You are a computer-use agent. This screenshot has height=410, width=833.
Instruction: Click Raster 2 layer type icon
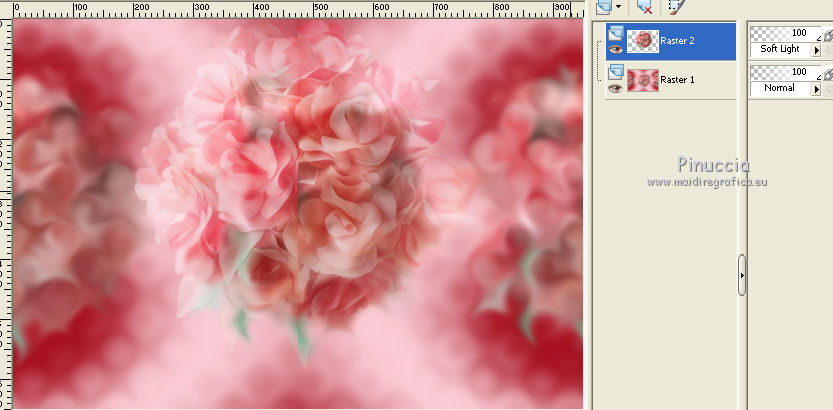[615, 33]
